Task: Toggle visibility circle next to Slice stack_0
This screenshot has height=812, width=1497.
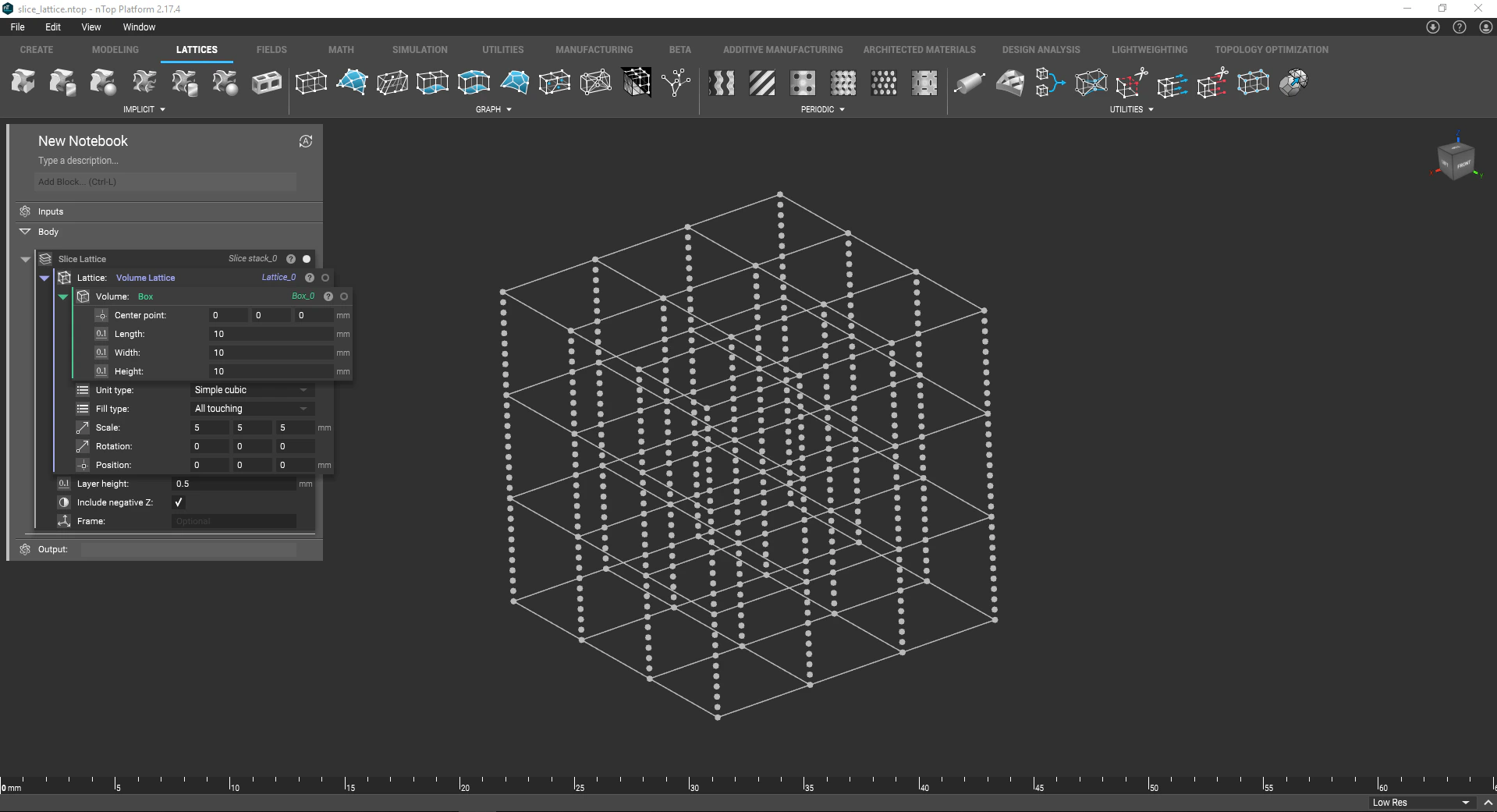Action: click(306, 258)
